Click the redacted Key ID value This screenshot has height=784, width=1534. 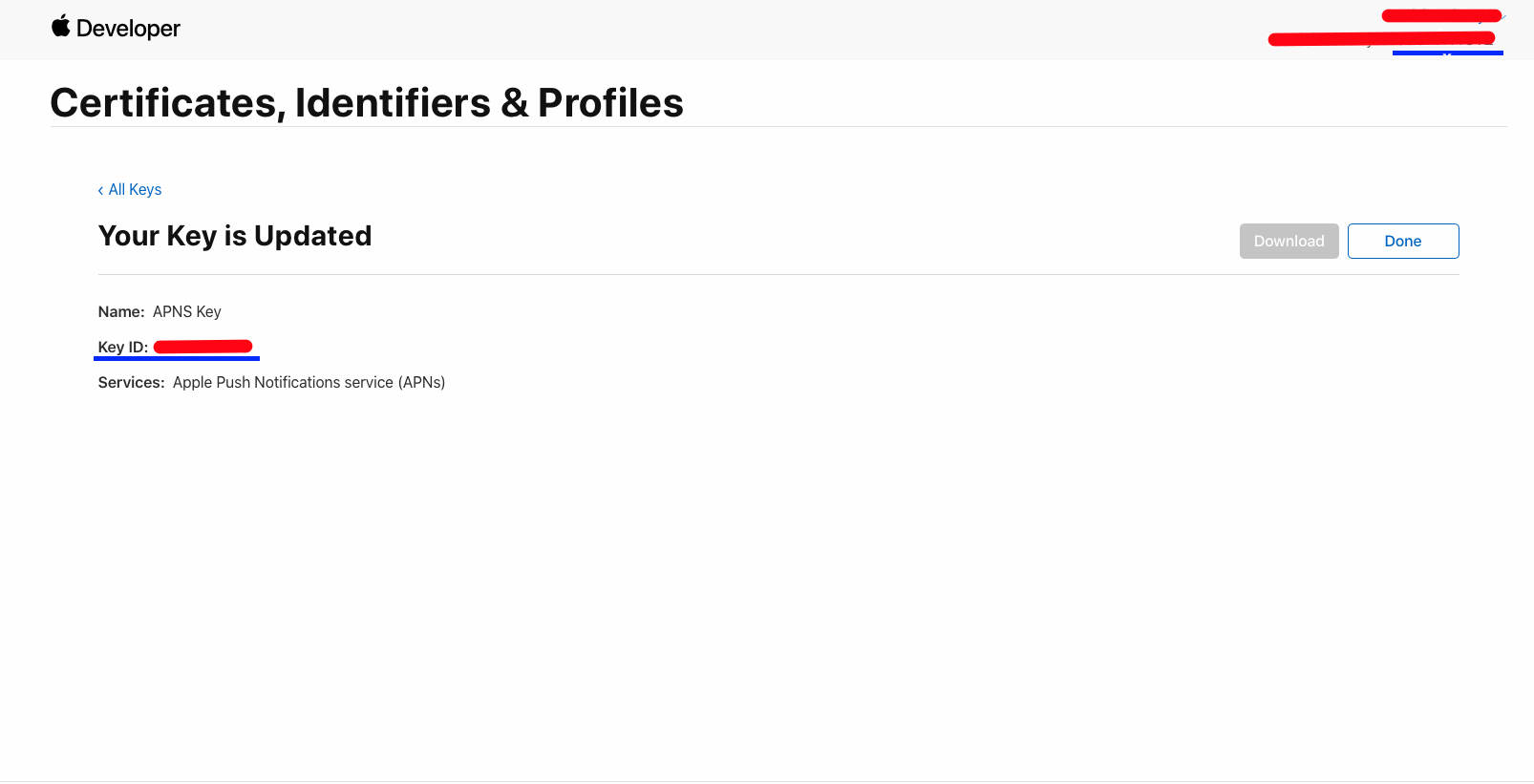[x=202, y=347]
